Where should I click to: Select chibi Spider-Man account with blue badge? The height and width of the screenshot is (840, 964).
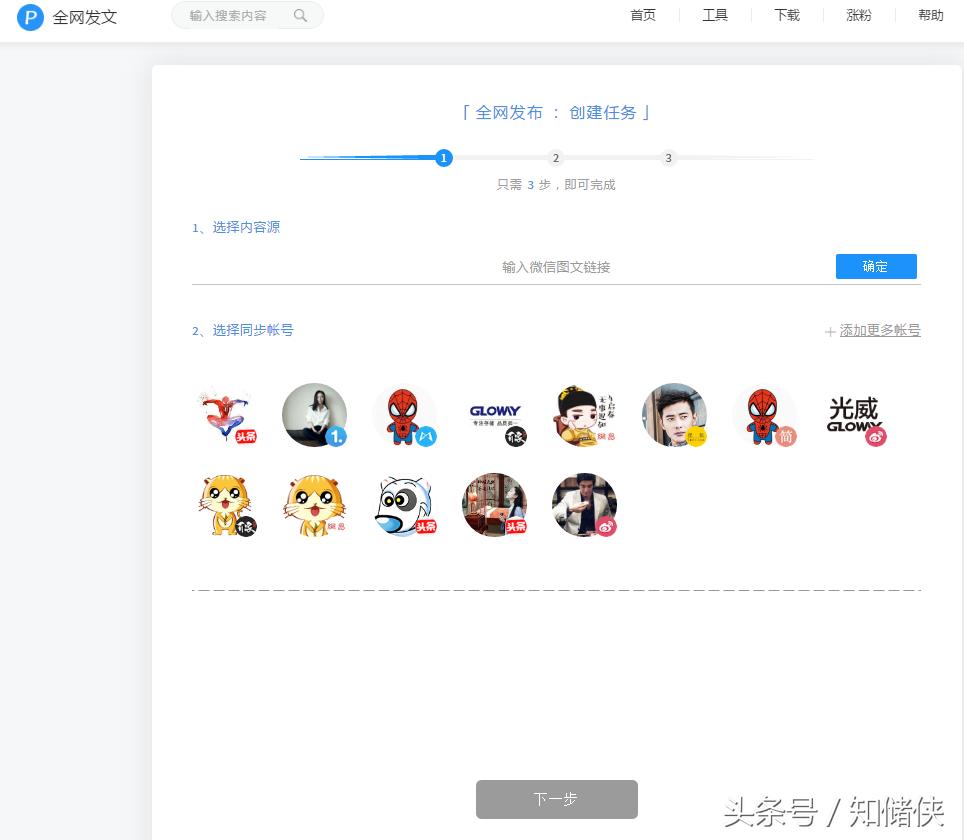405,415
